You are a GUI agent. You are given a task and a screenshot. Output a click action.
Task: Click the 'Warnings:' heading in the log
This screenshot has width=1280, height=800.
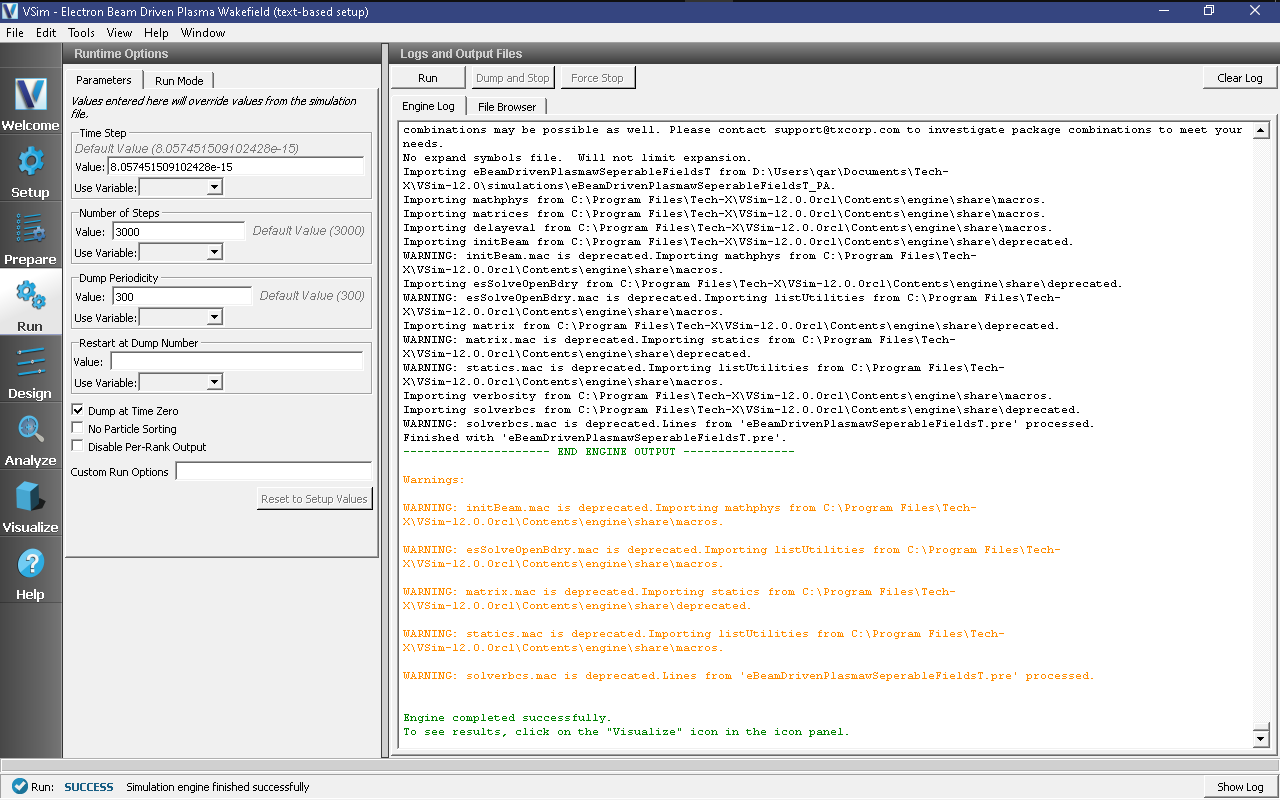[x=434, y=480]
